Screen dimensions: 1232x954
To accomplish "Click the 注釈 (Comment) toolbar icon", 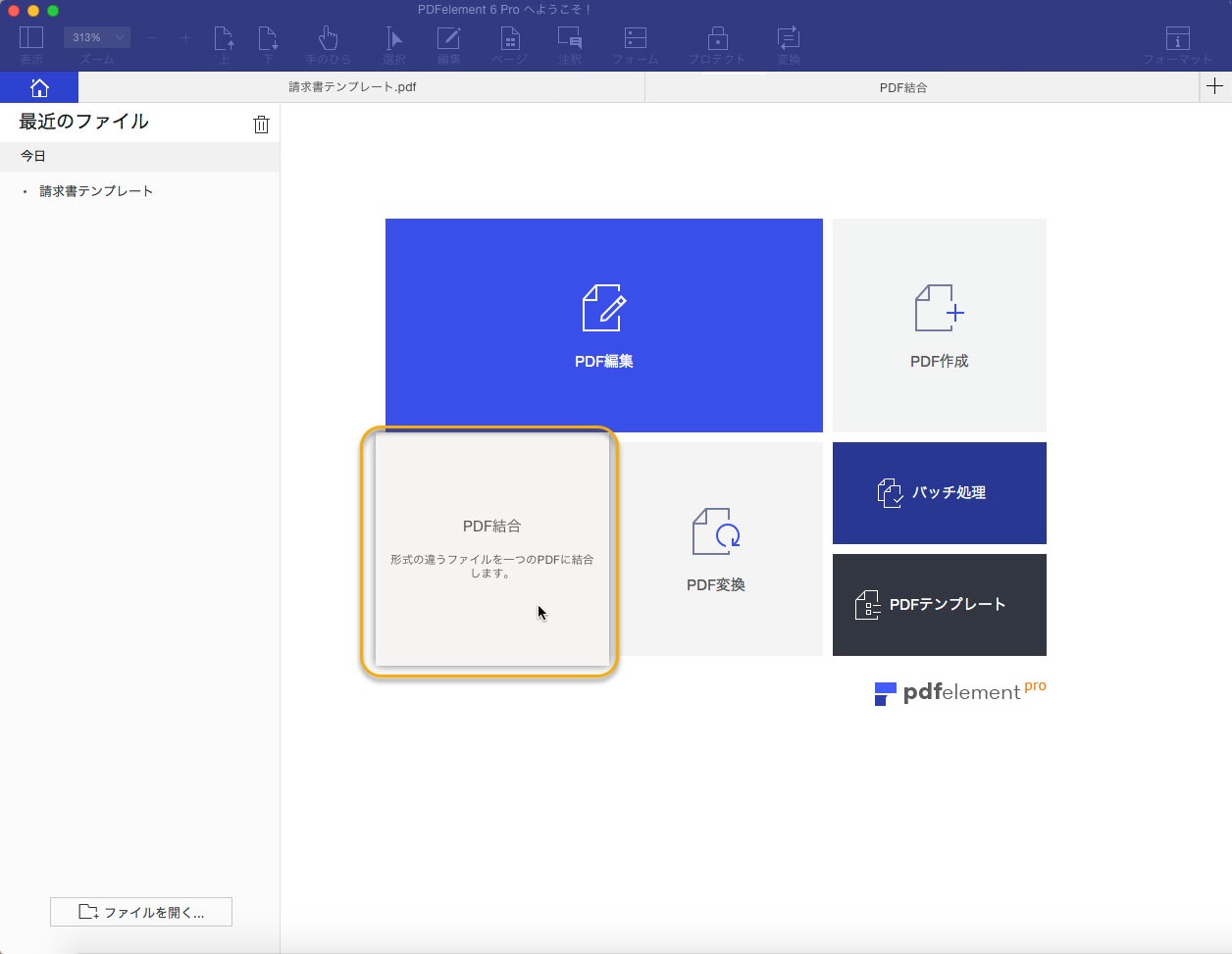I will coord(569,41).
